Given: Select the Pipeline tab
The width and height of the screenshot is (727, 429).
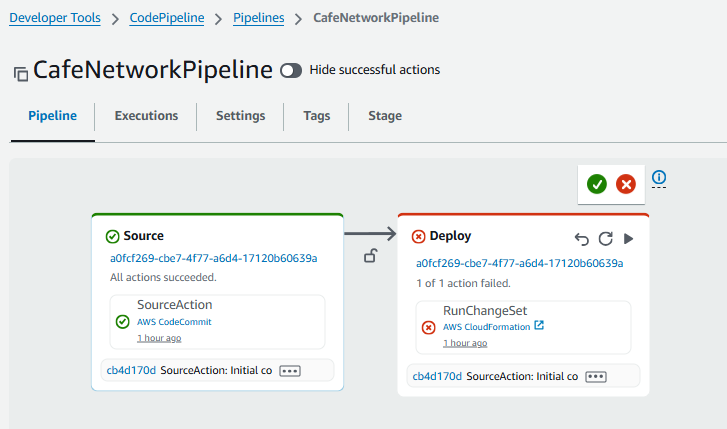Looking at the screenshot, I should coord(52,115).
